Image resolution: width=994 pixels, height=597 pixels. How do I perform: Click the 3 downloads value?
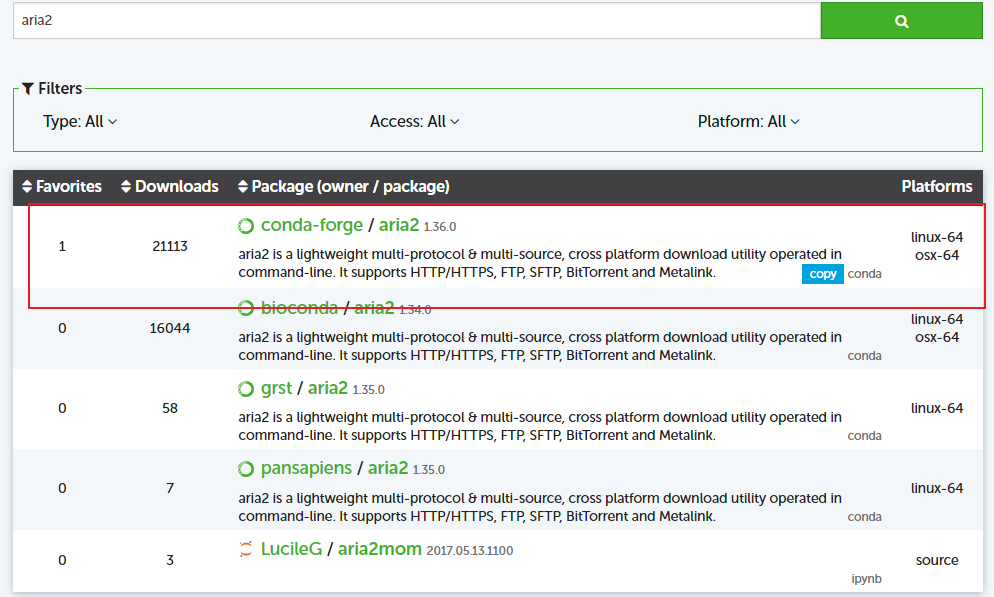[x=170, y=560]
